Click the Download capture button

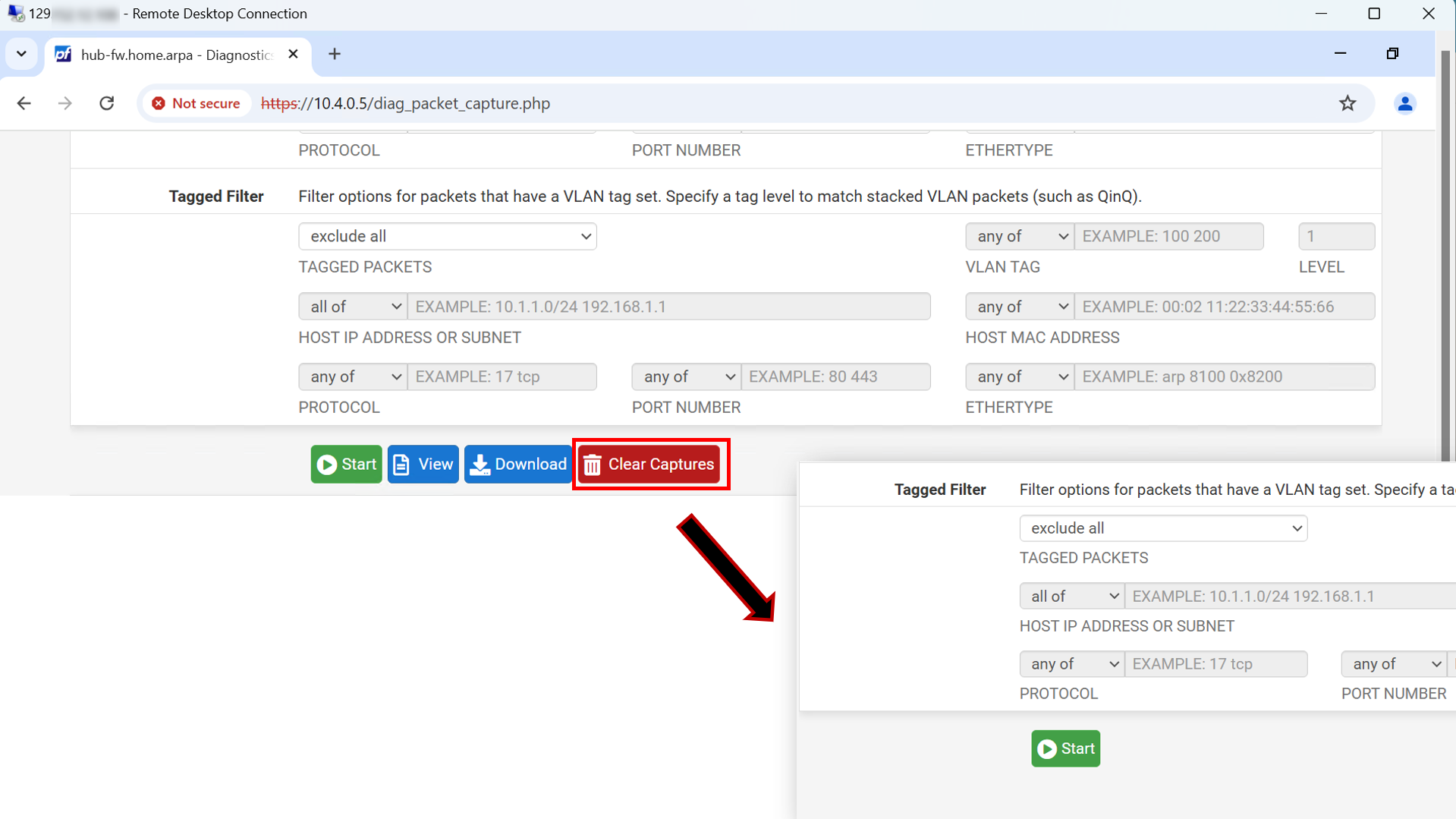(518, 465)
